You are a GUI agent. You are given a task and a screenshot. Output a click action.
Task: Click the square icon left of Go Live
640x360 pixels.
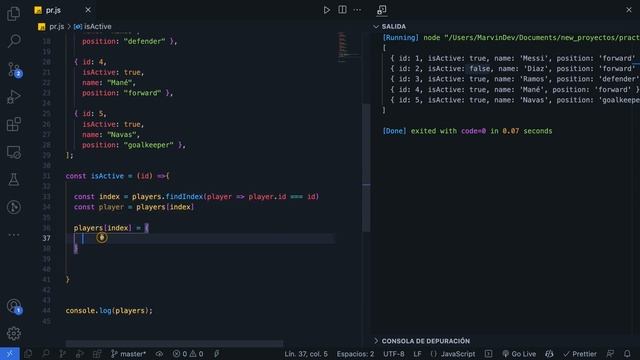pyautogui.click(x=489, y=354)
